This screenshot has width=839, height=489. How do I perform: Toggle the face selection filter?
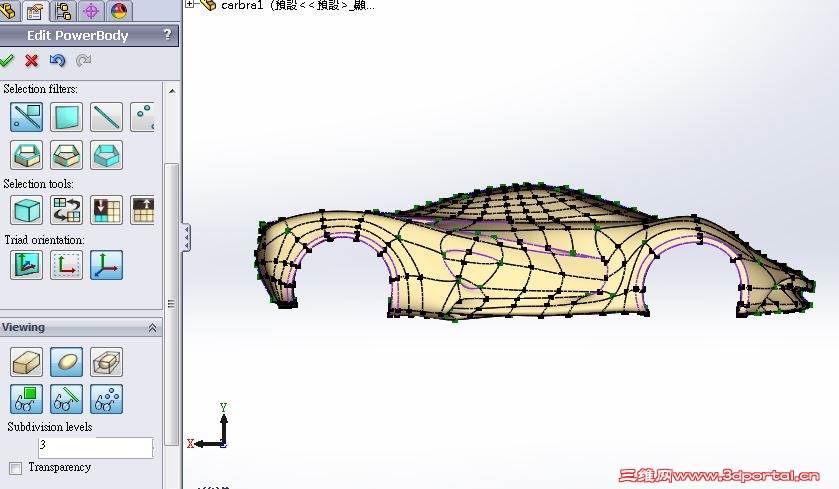(66, 117)
